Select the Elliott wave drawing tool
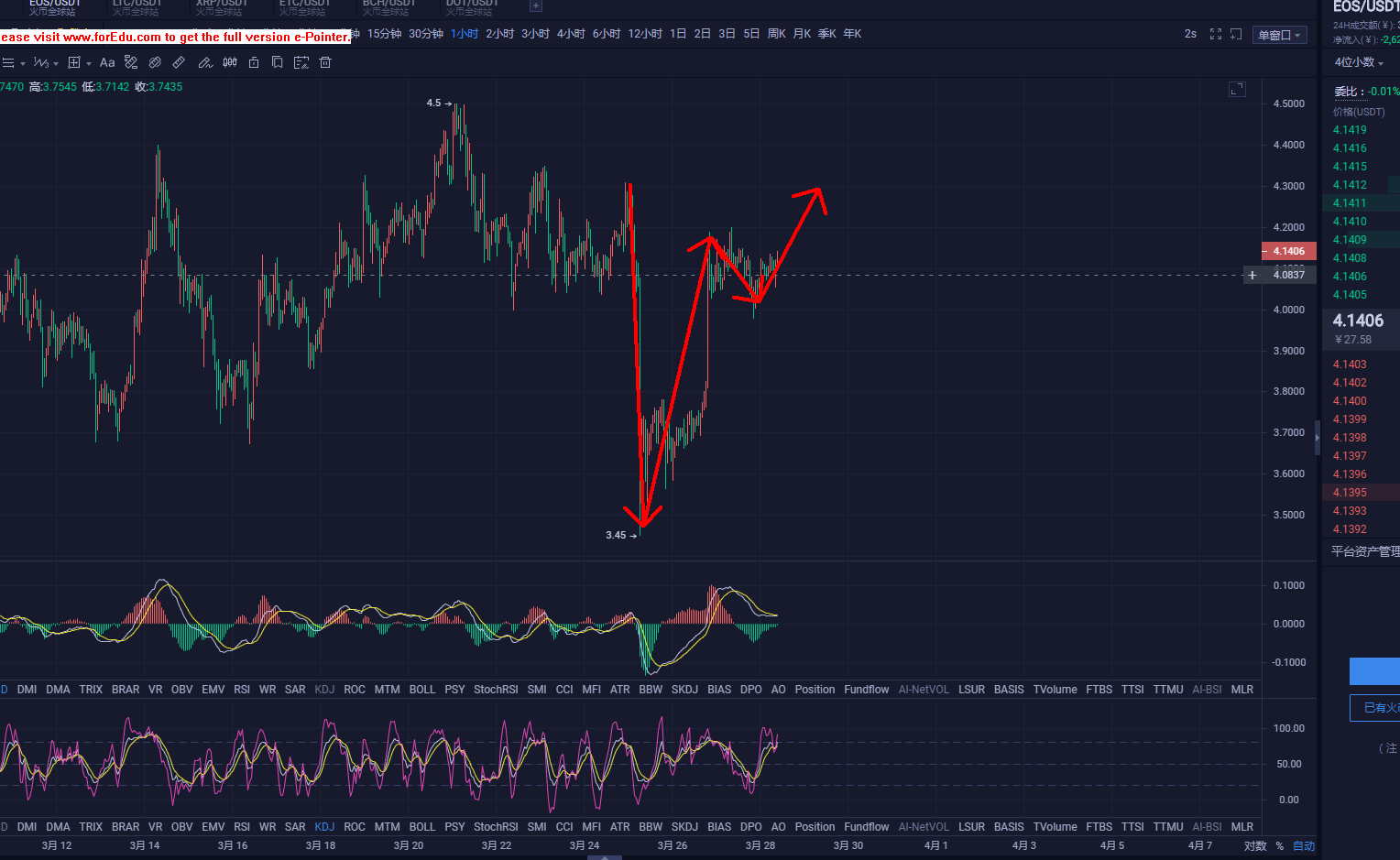The image size is (1400, 860). [x=40, y=63]
